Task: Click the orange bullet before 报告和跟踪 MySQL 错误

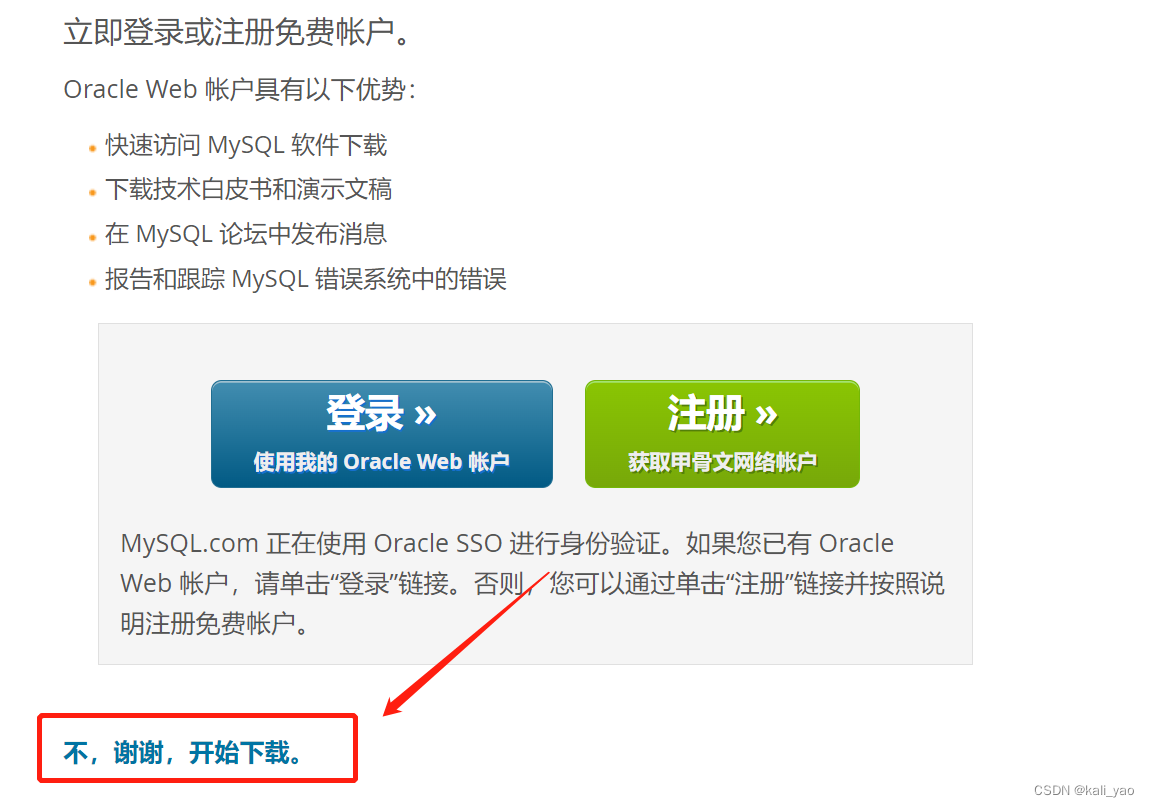Action: [x=92, y=282]
